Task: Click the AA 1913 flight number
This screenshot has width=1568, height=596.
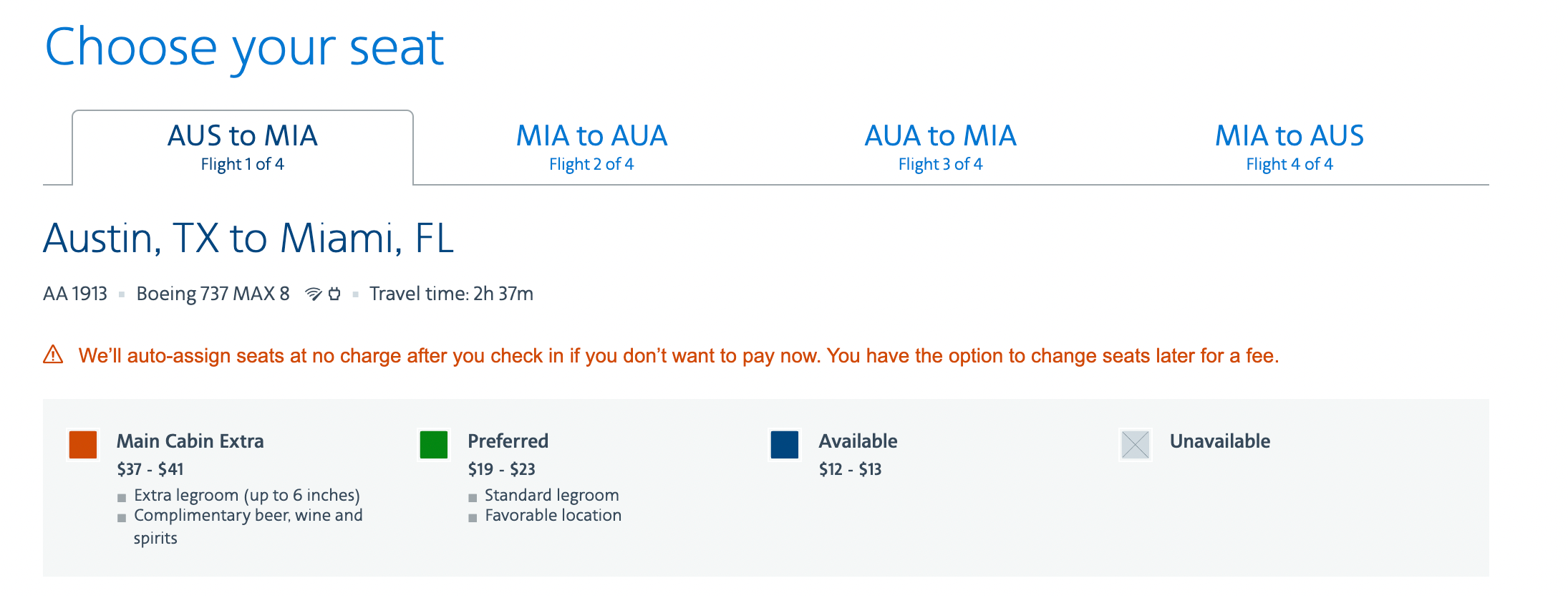Action: (75, 294)
